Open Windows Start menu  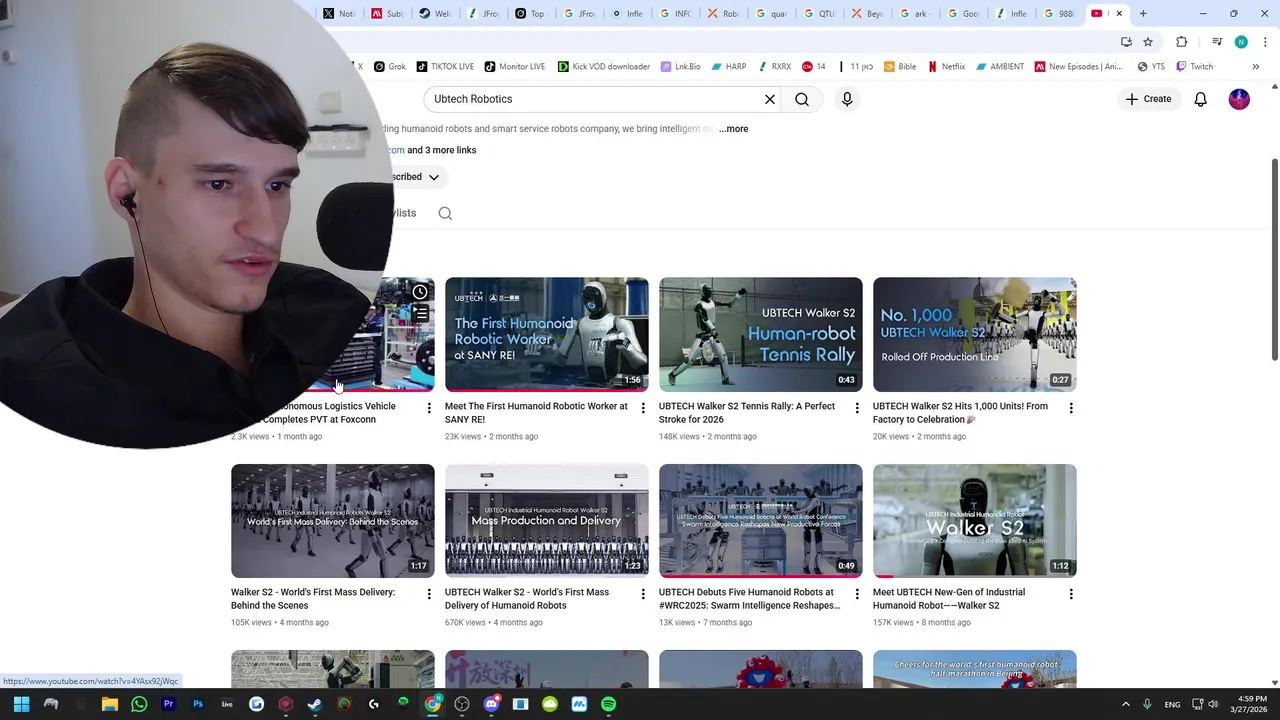point(21,704)
